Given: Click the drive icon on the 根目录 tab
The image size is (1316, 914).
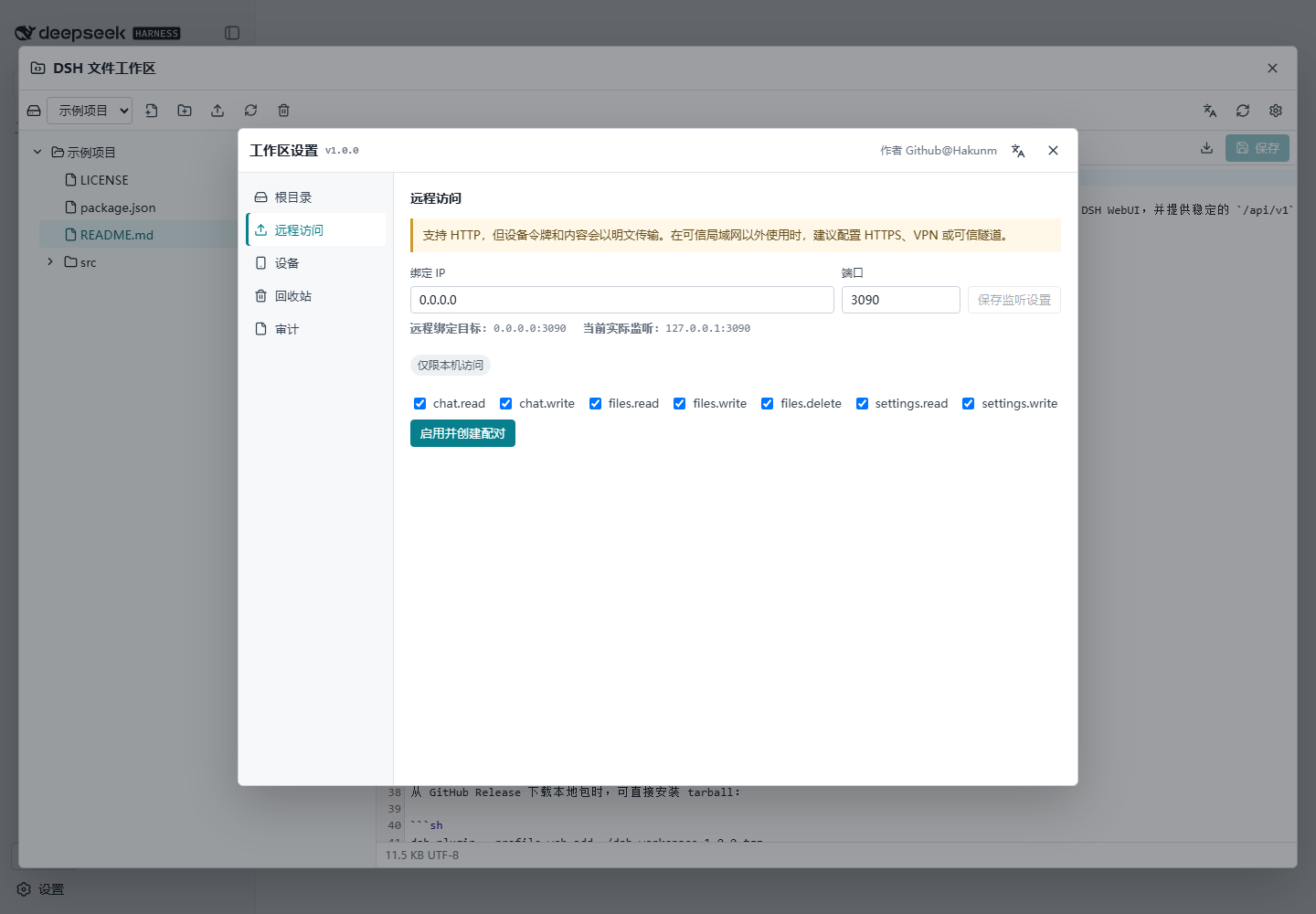Looking at the screenshot, I should pyautogui.click(x=260, y=197).
